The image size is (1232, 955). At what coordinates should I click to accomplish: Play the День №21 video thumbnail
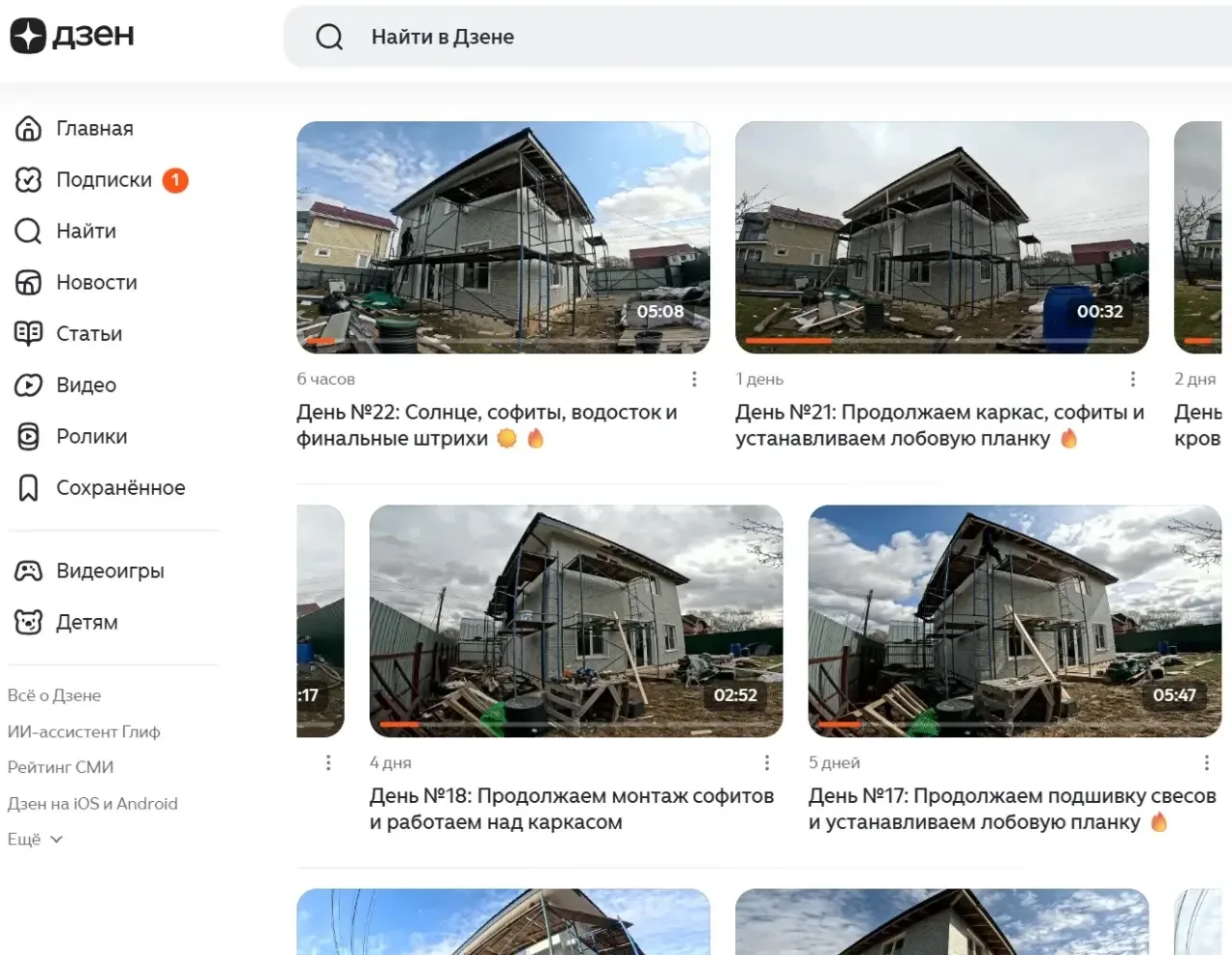coord(942,238)
